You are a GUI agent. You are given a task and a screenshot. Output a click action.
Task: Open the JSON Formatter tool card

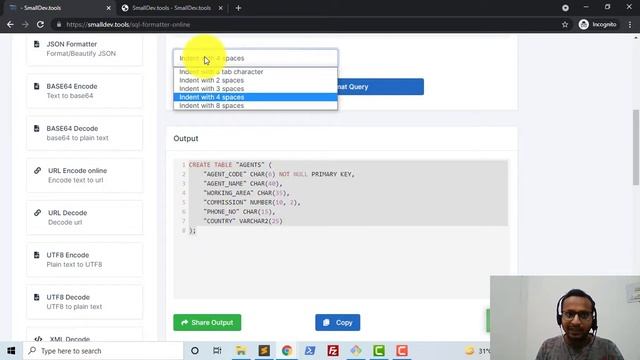pos(84,49)
